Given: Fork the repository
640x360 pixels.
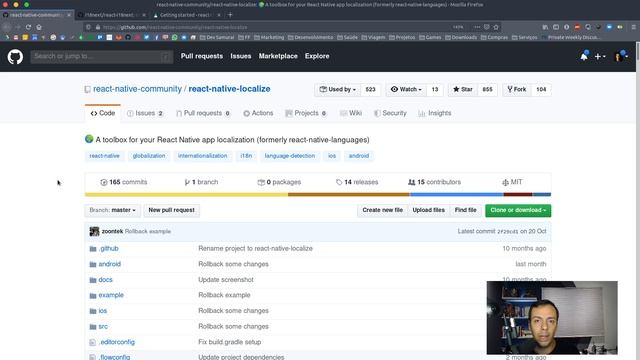Looking at the screenshot, I should [517, 89].
